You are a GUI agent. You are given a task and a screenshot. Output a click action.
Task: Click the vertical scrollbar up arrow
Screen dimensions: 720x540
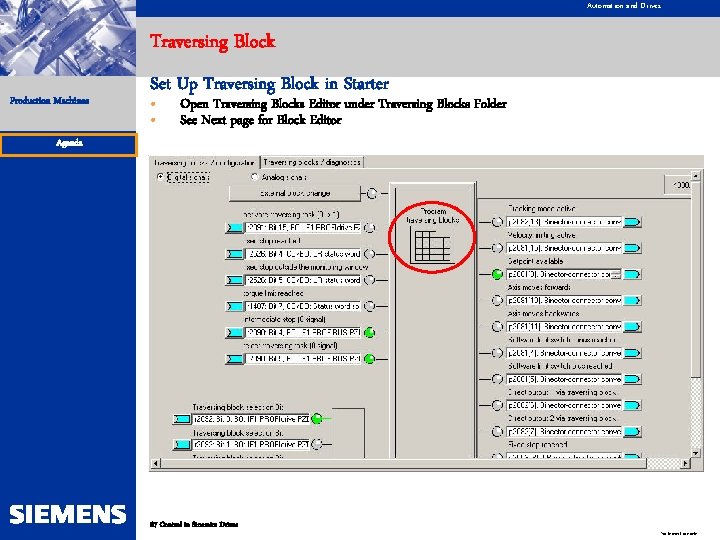696,175
